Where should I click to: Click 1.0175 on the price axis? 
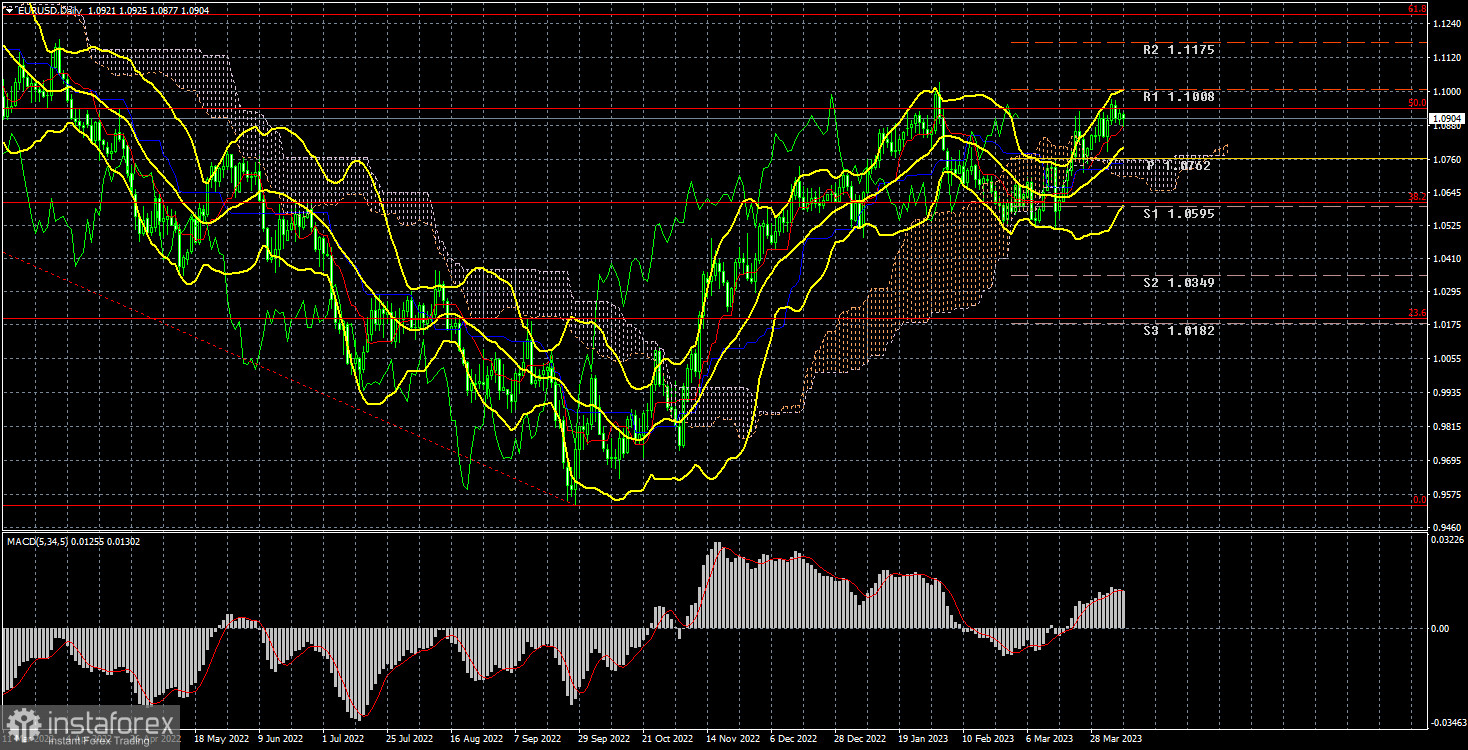[1446, 326]
